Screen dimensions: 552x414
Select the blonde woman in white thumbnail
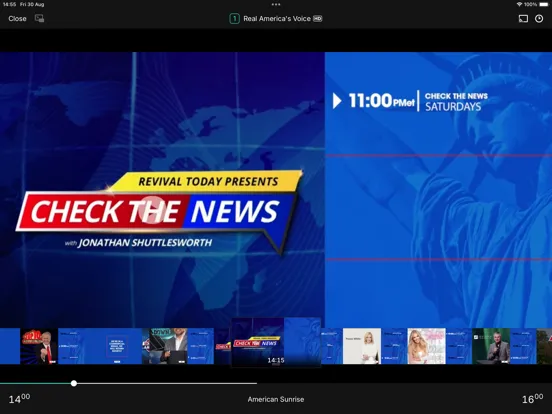tap(362, 346)
